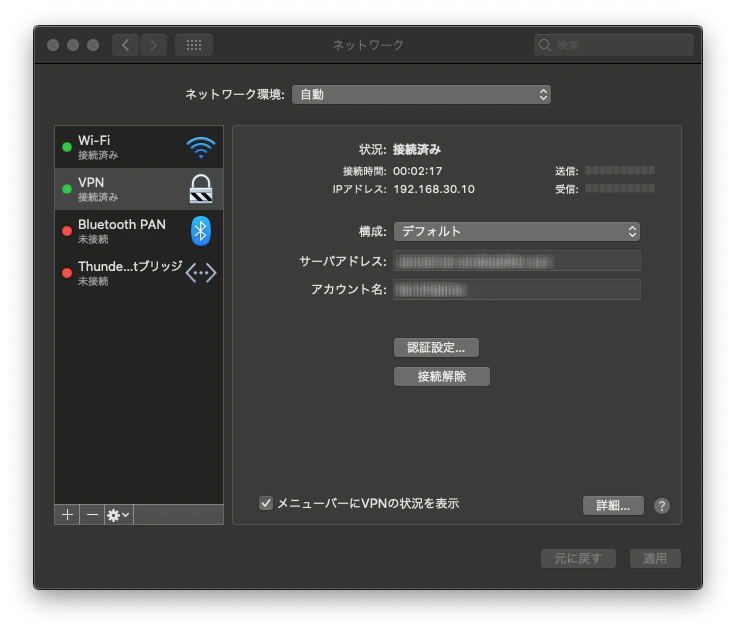Click the Thunderbolt bridge red status dot
The image size is (736, 631).
67,273
